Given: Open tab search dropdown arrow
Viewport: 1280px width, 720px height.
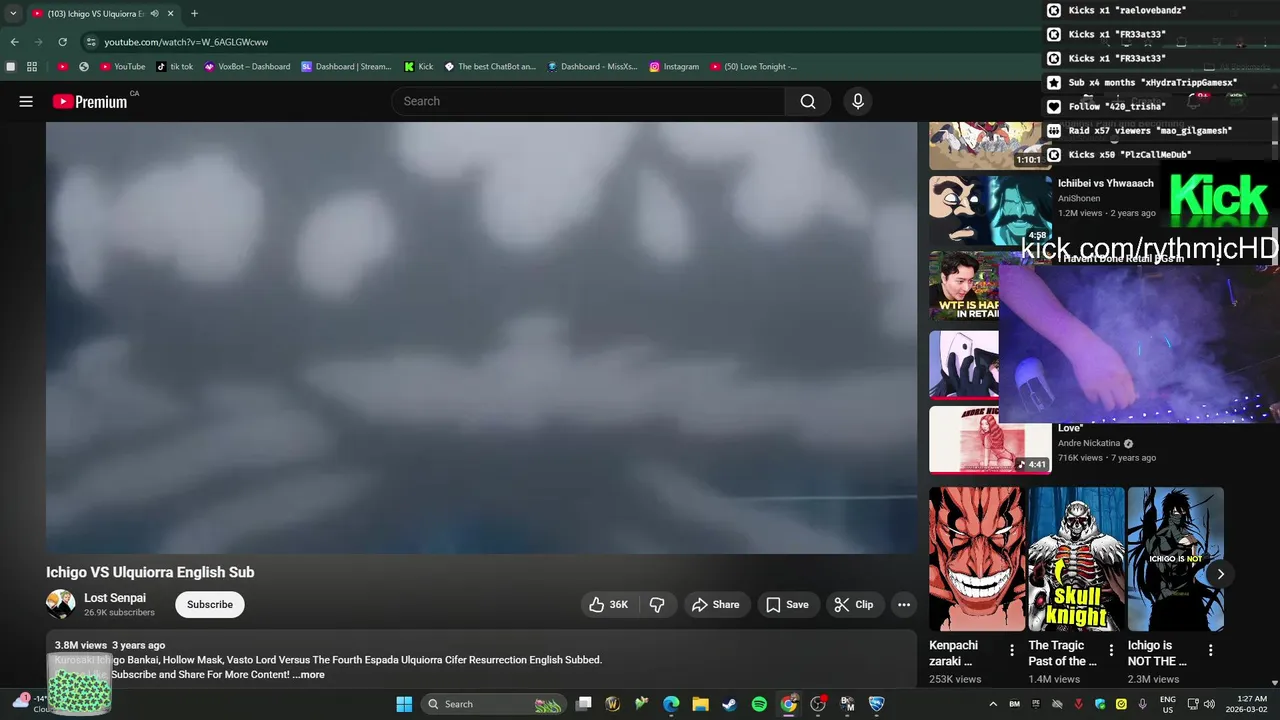Looking at the screenshot, I should 13,13.
